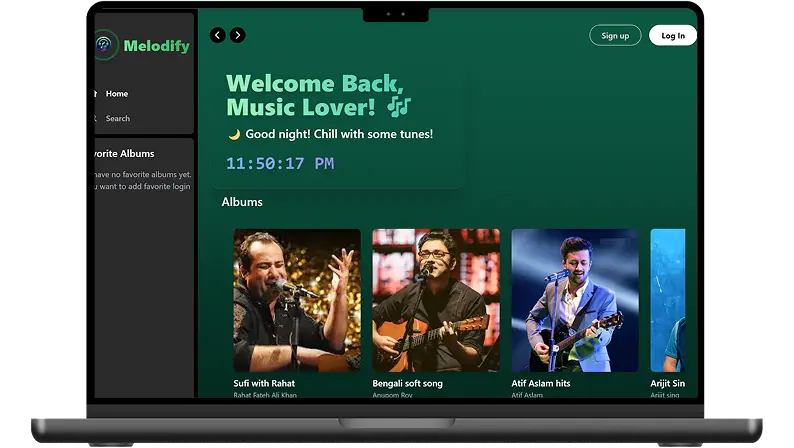The width and height of the screenshot is (794, 448).
Task: Open Home in the sidebar
Action: (117, 94)
